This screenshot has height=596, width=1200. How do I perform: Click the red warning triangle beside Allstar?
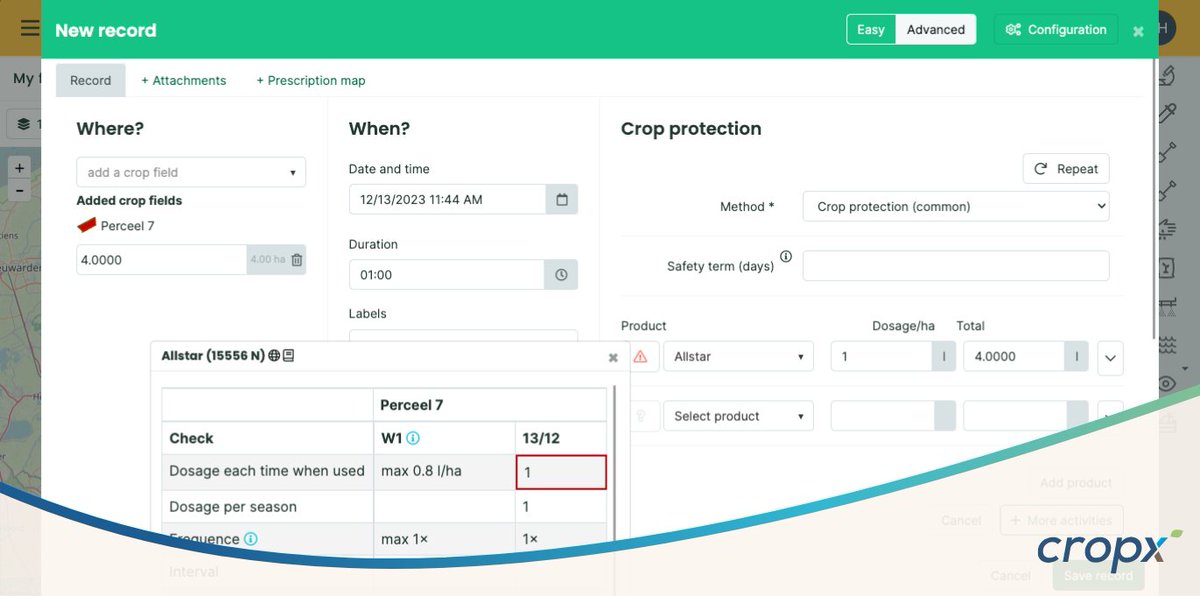pos(640,356)
